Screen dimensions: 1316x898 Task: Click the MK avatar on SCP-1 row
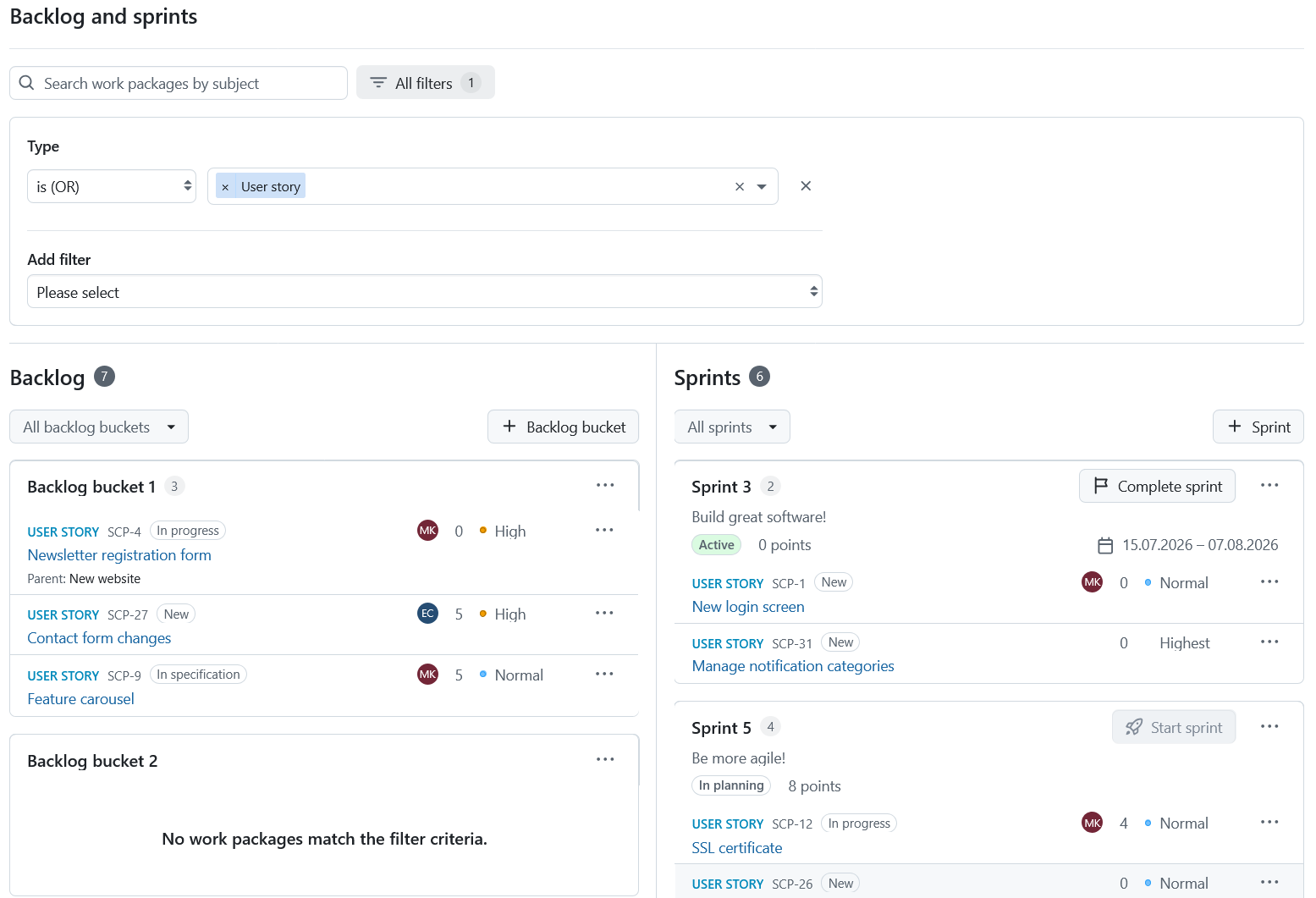click(1093, 582)
